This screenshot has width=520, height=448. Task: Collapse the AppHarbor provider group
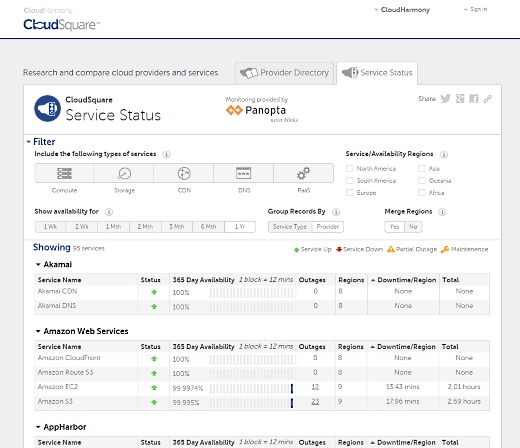38,427
